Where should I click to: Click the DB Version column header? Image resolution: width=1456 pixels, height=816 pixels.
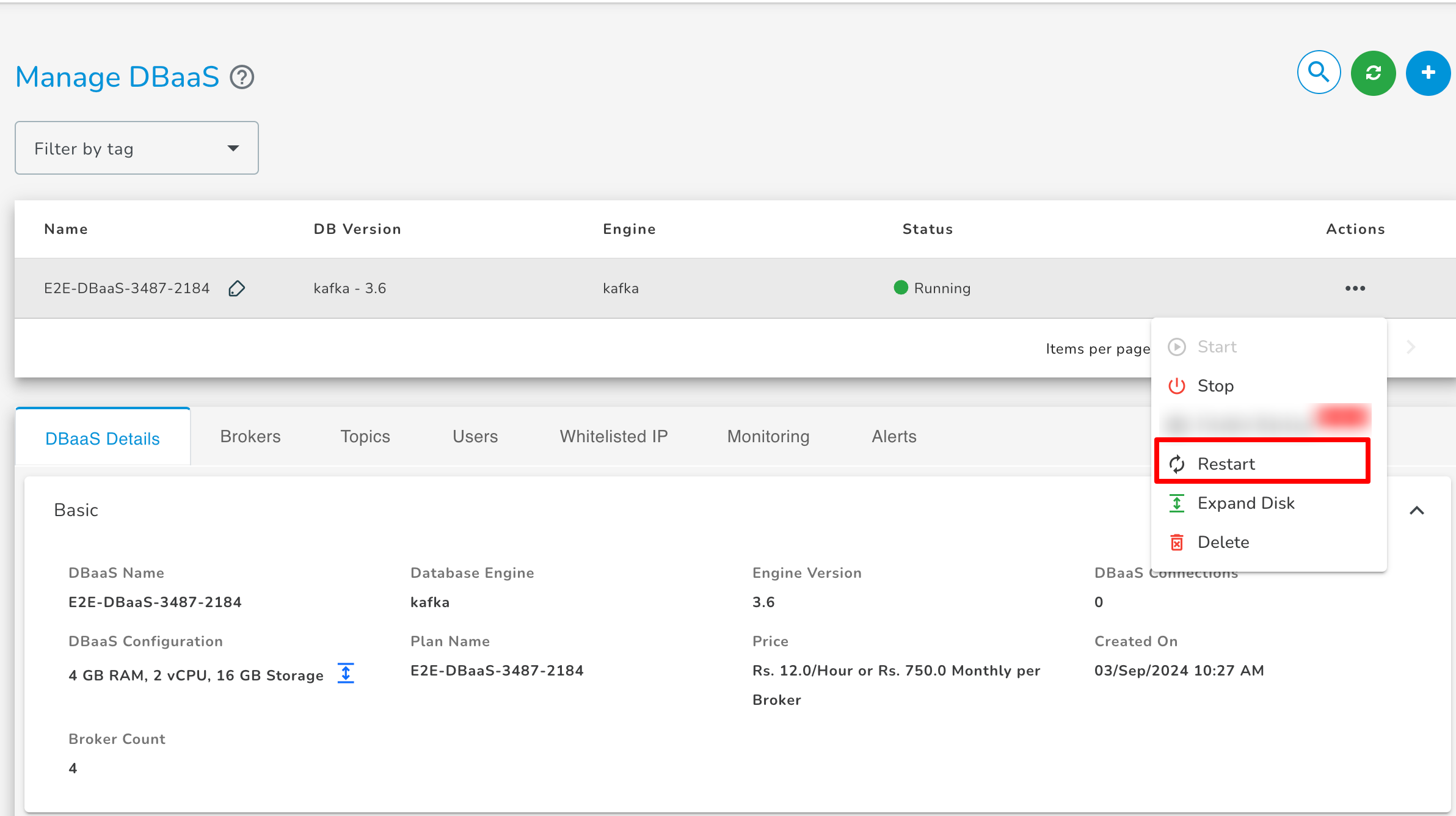click(357, 229)
